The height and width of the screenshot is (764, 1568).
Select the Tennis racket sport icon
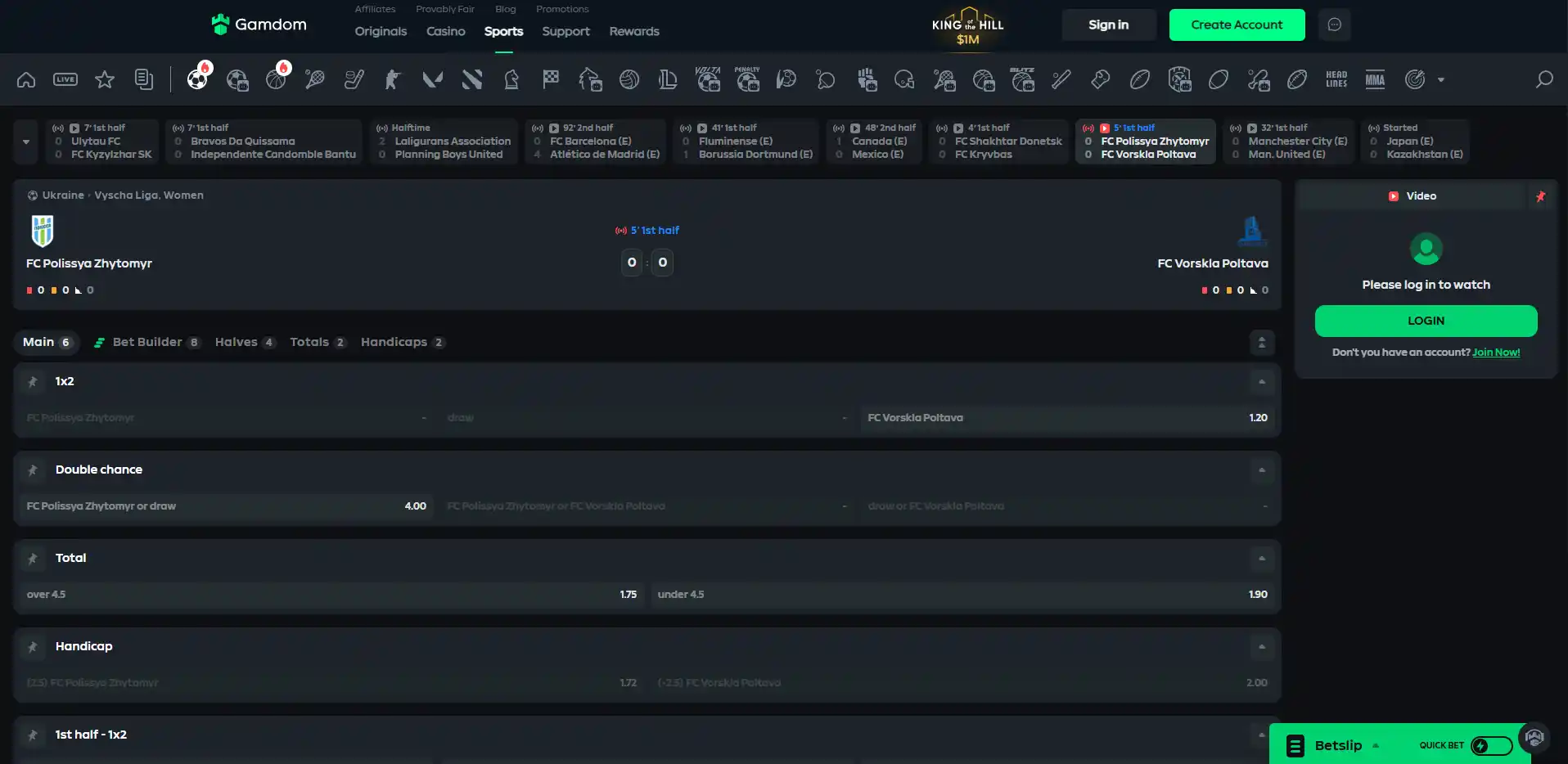pyautogui.click(x=315, y=79)
